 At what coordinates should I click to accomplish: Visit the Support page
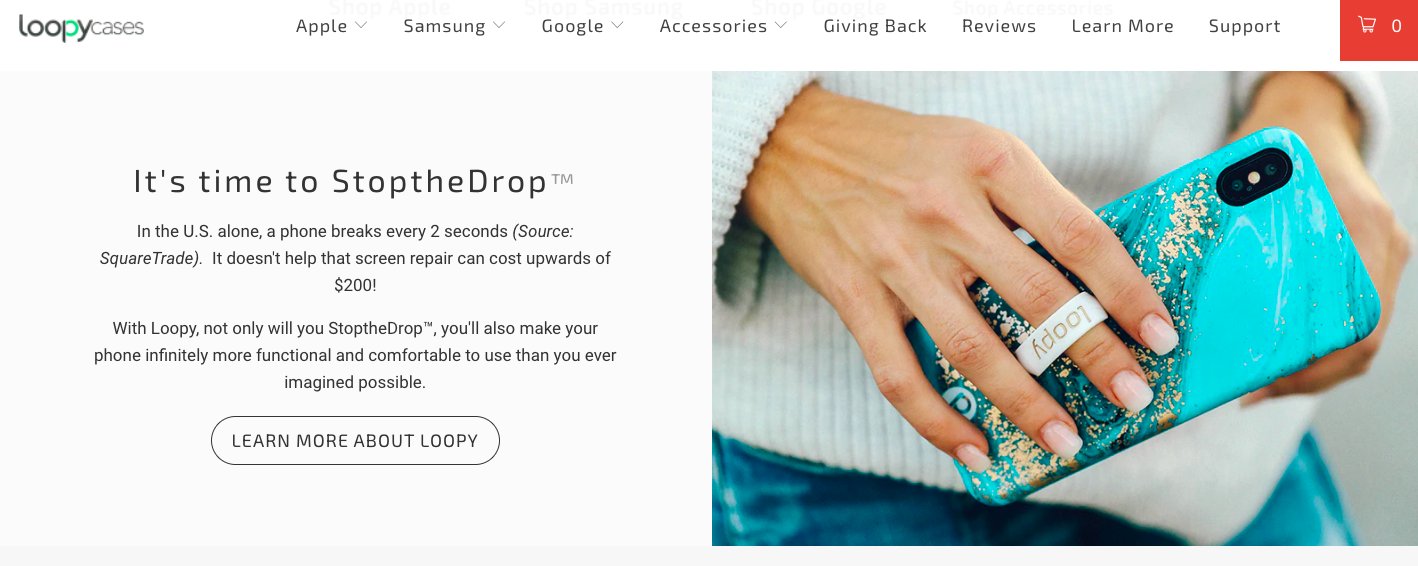pyautogui.click(x=1244, y=27)
